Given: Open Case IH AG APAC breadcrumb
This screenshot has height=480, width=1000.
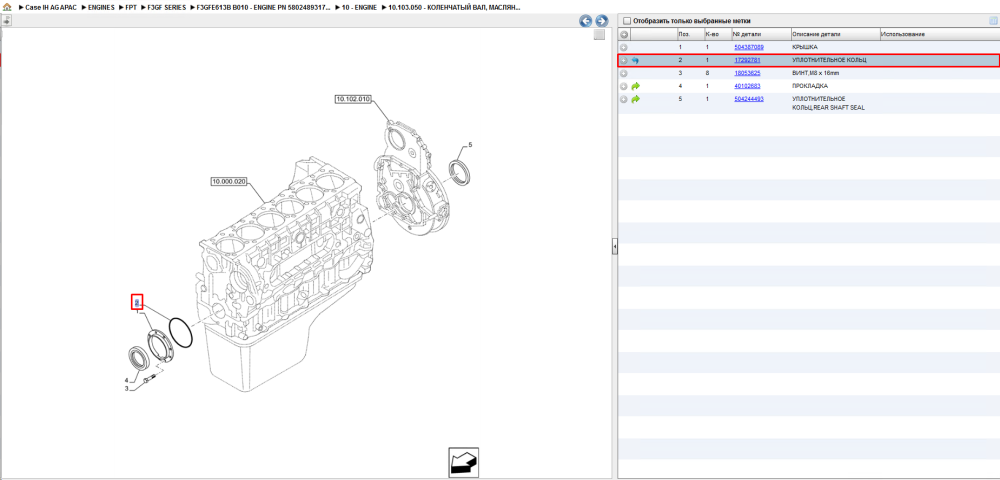Looking at the screenshot, I should (50, 7).
